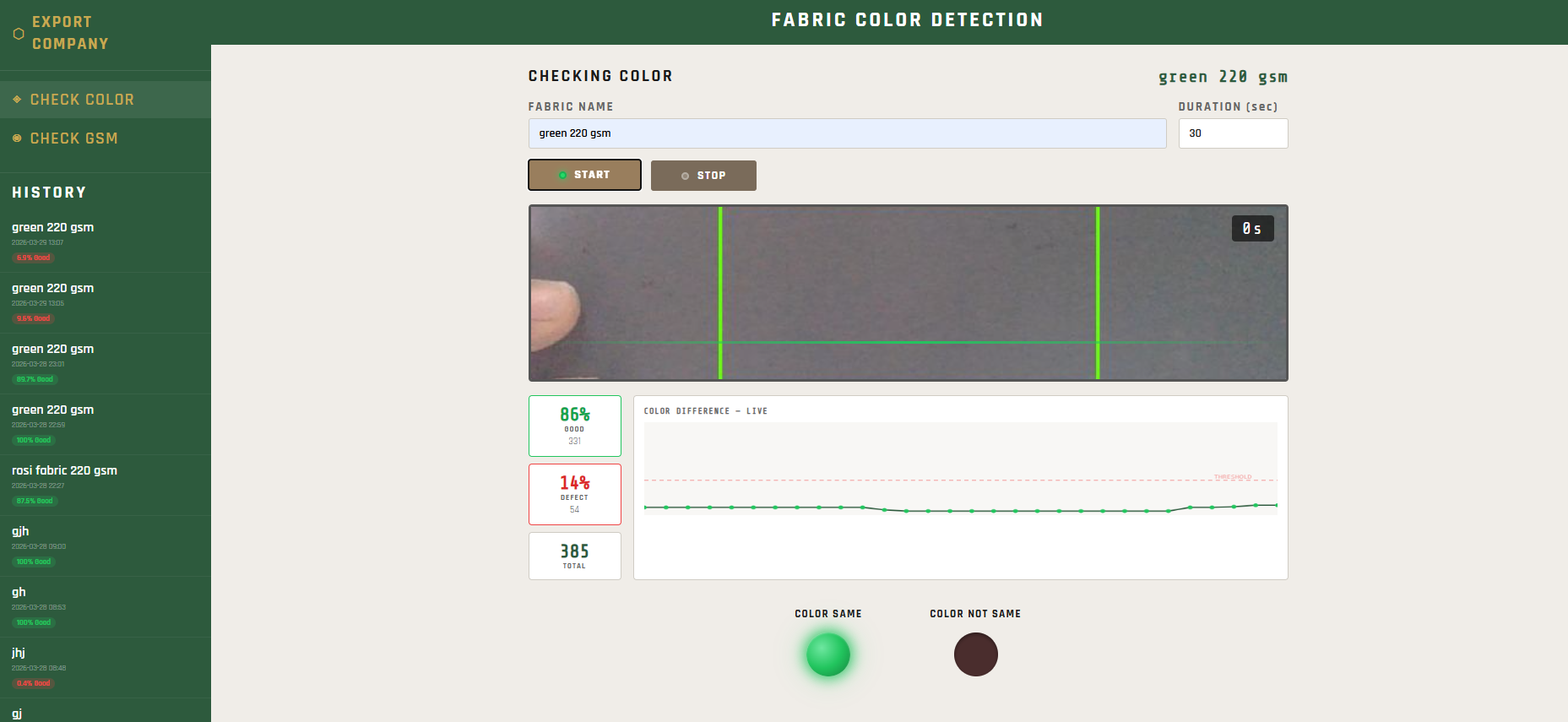Click the 14% Defect stat card
The height and width of the screenshot is (722, 1568).
pos(574,494)
